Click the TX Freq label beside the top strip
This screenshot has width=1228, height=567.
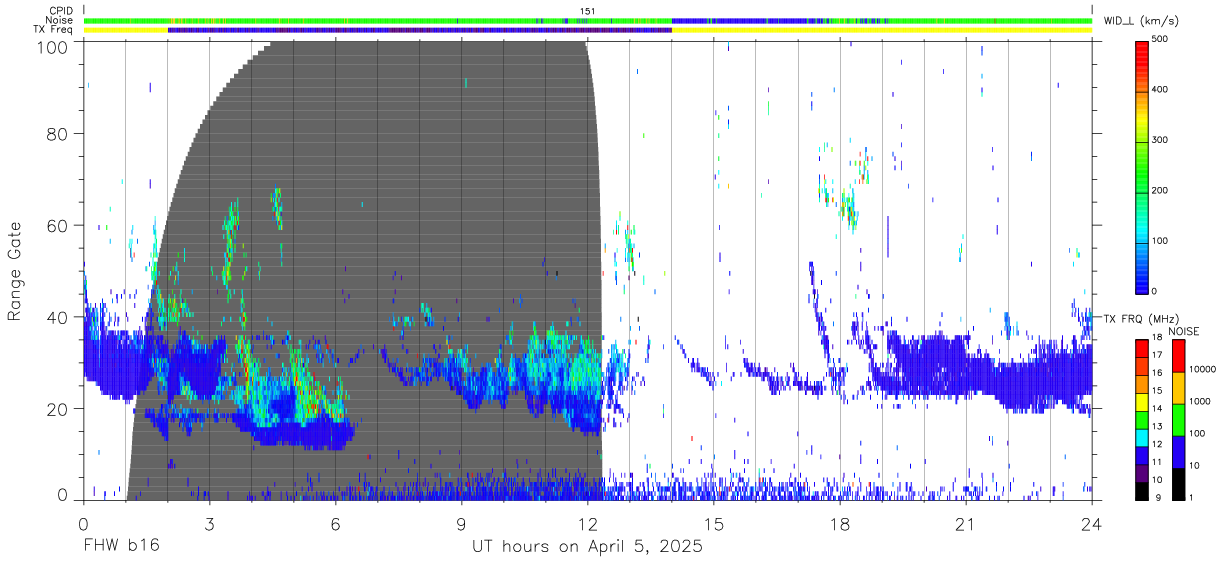coord(54,30)
